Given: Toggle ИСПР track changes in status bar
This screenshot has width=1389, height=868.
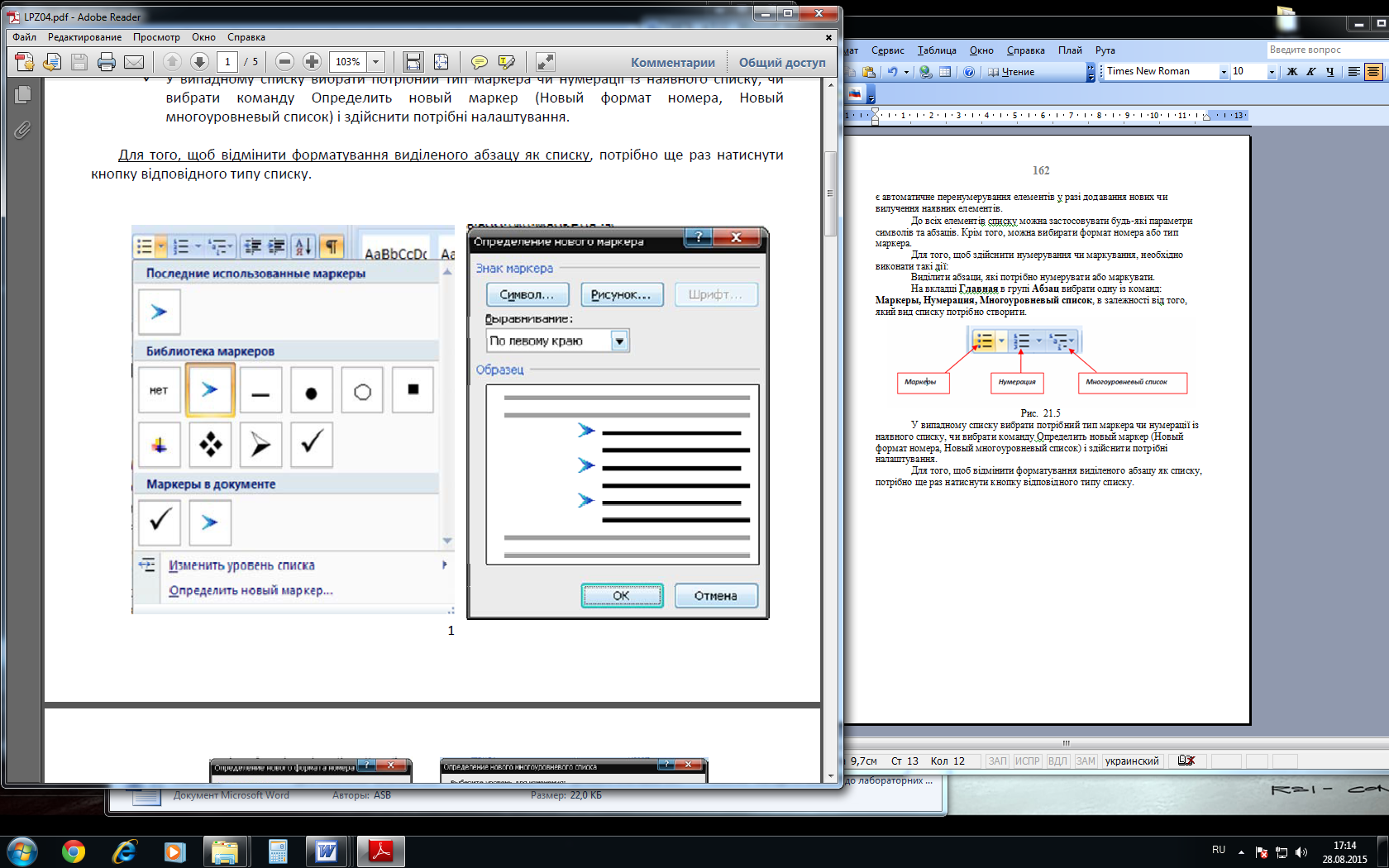Looking at the screenshot, I should coord(1028,761).
